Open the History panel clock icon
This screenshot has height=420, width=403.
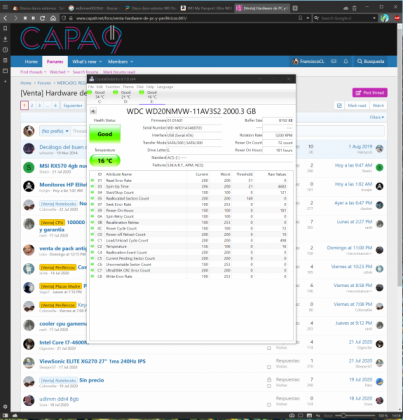click(x=5, y=50)
